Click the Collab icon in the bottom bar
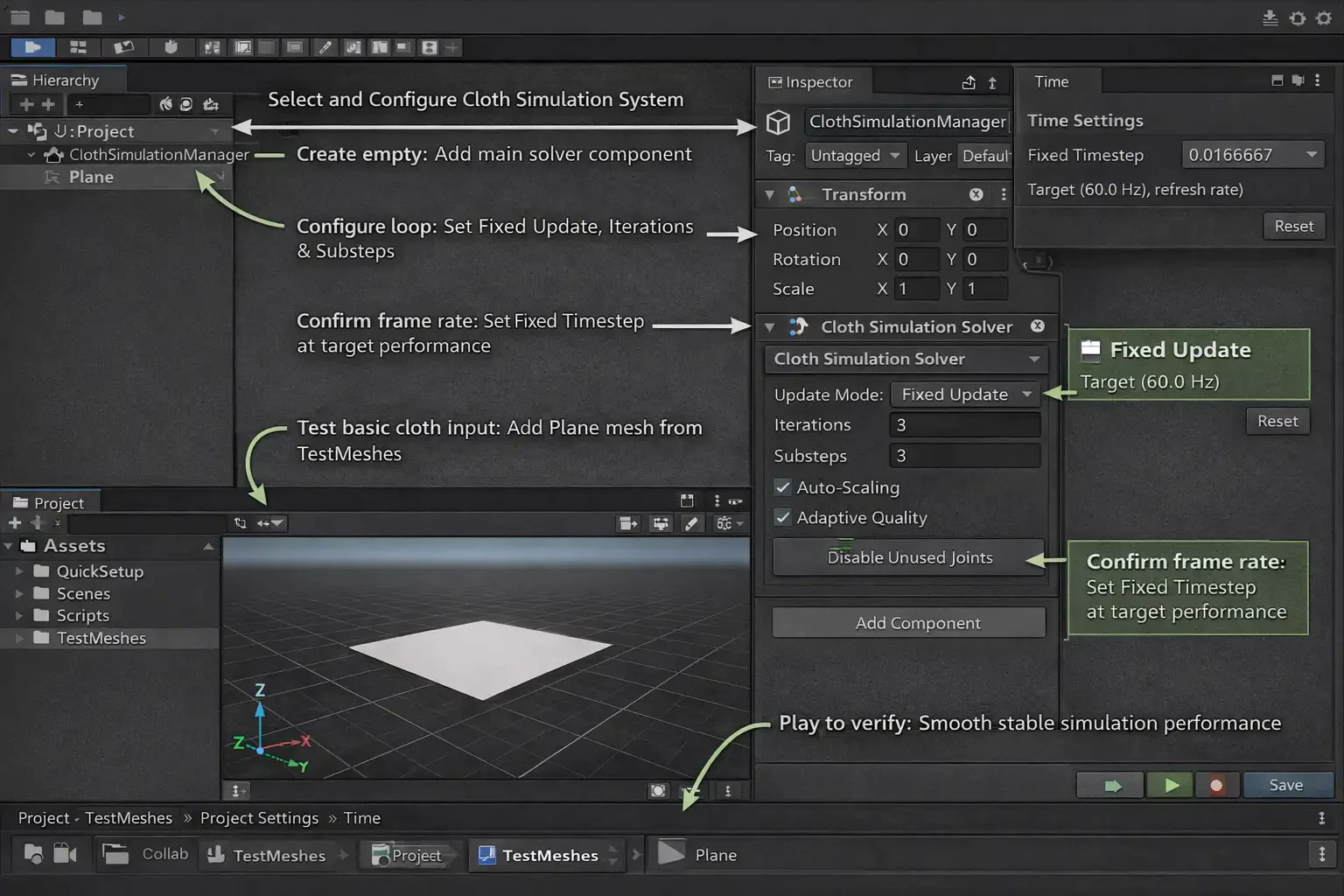Image resolution: width=1344 pixels, height=896 pixels. (x=115, y=853)
